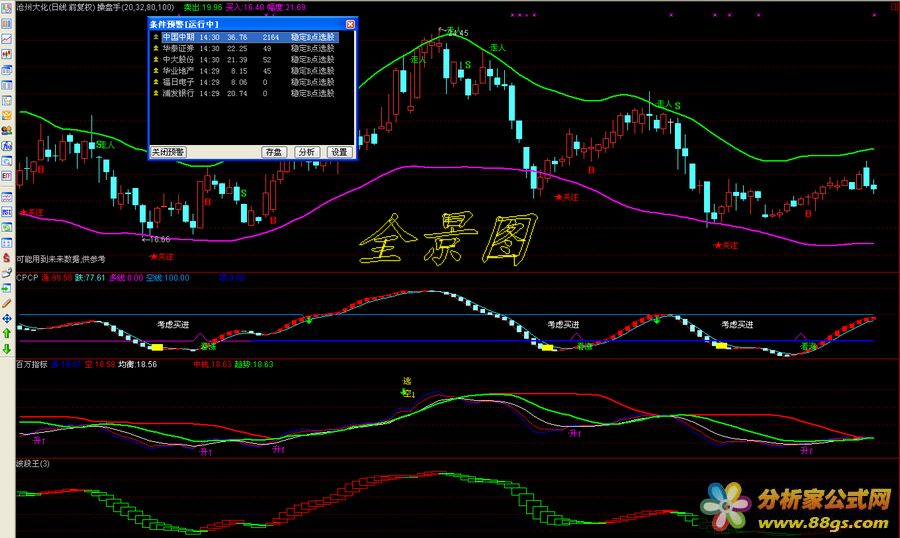Viewport: 900px width, 538px height.
Task: Click the chain link icon
Action: tap(6, 273)
